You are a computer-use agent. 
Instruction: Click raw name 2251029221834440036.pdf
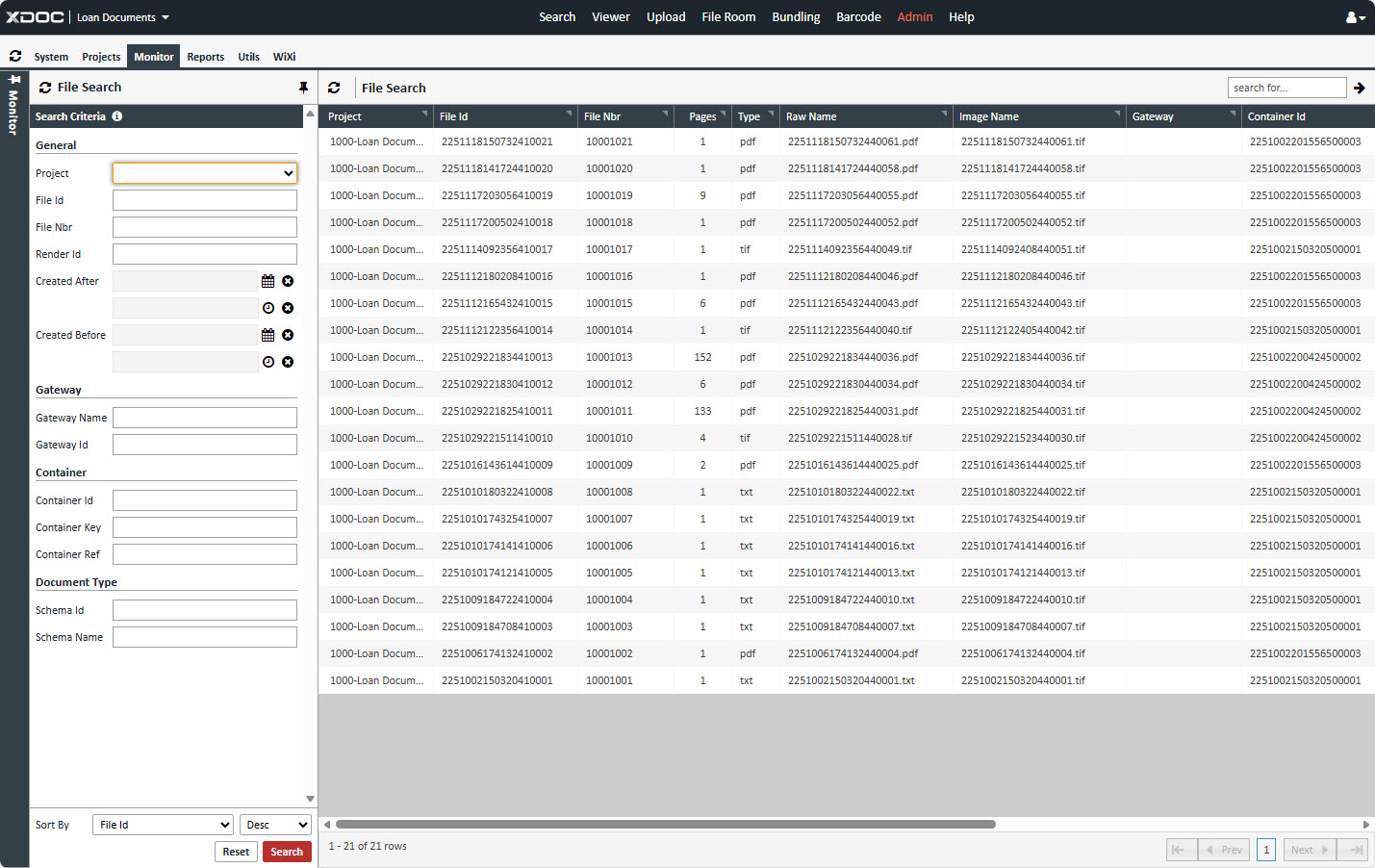point(853,357)
